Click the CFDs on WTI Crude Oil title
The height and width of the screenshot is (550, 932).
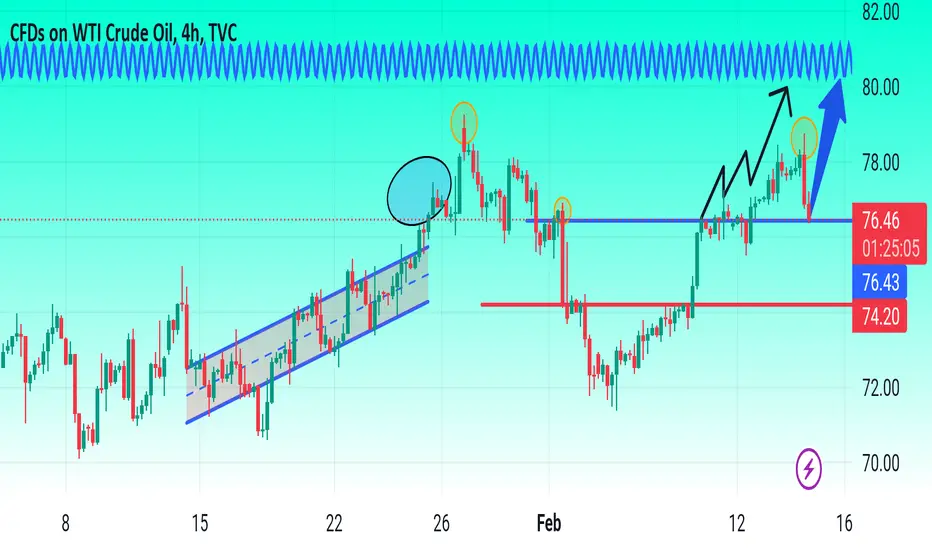click(123, 33)
